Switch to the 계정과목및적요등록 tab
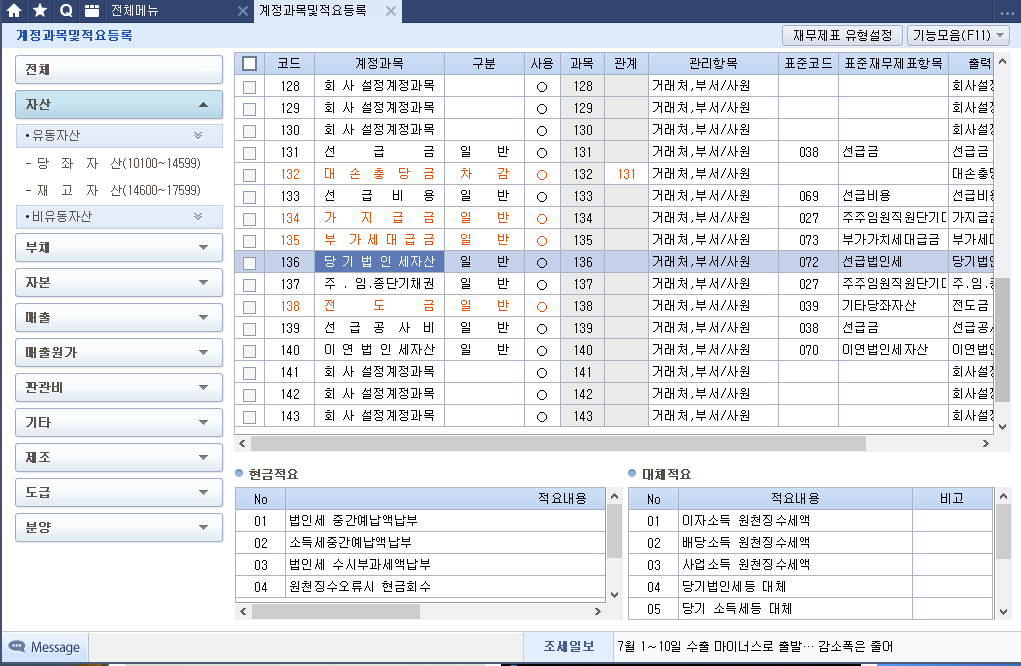Image resolution: width=1021 pixels, height=666 pixels. click(x=313, y=11)
